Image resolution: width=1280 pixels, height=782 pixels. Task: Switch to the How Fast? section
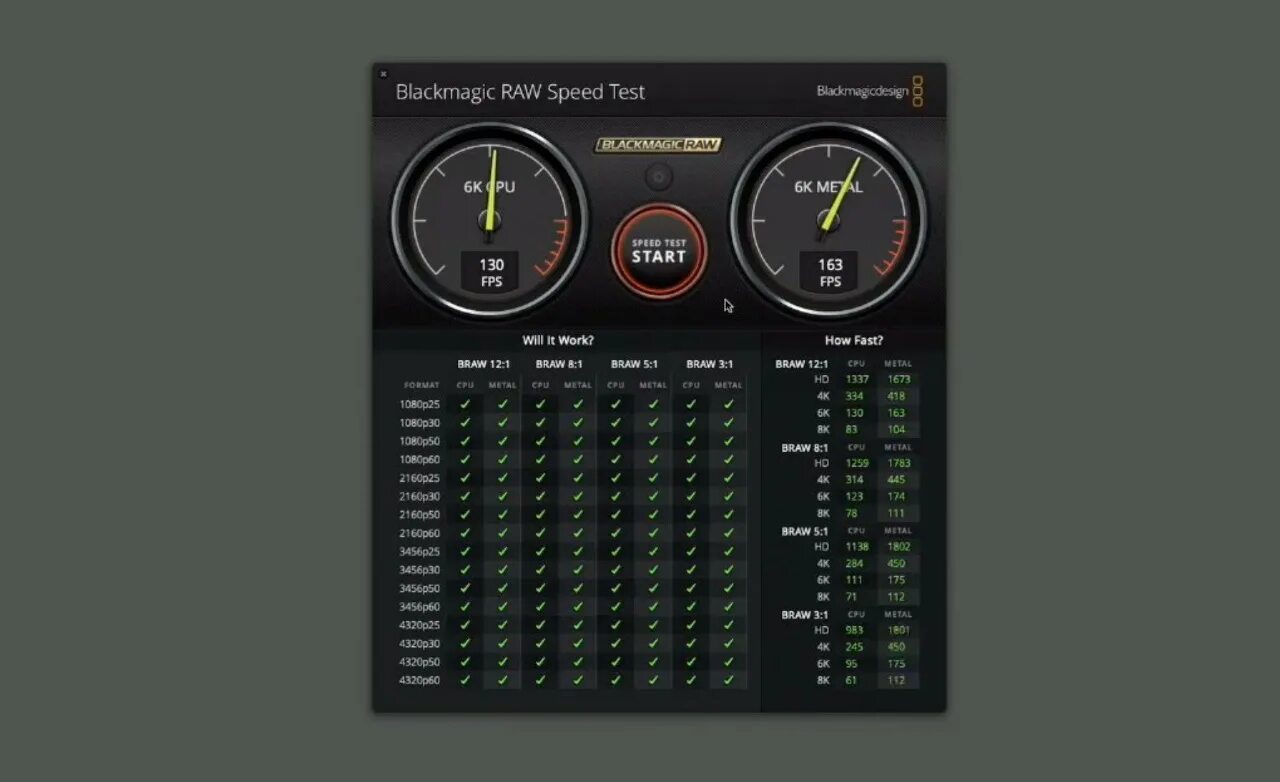click(855, 340)
